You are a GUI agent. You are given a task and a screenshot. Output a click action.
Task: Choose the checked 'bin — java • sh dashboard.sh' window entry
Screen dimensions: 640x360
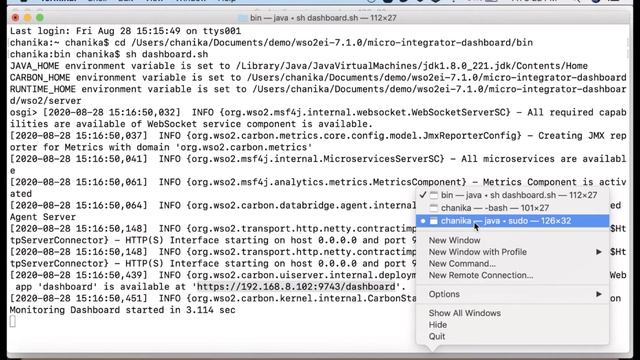coord(512,195)
